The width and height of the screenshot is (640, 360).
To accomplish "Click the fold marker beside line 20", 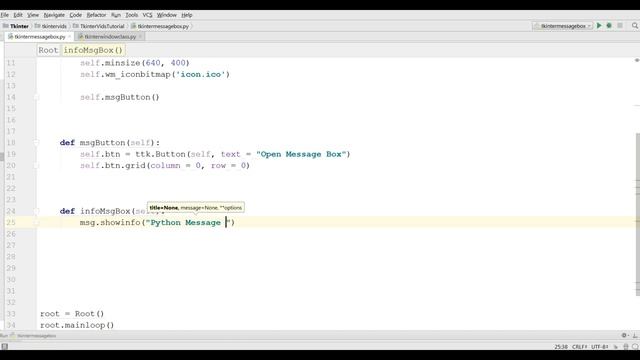I will coord(36,165).
